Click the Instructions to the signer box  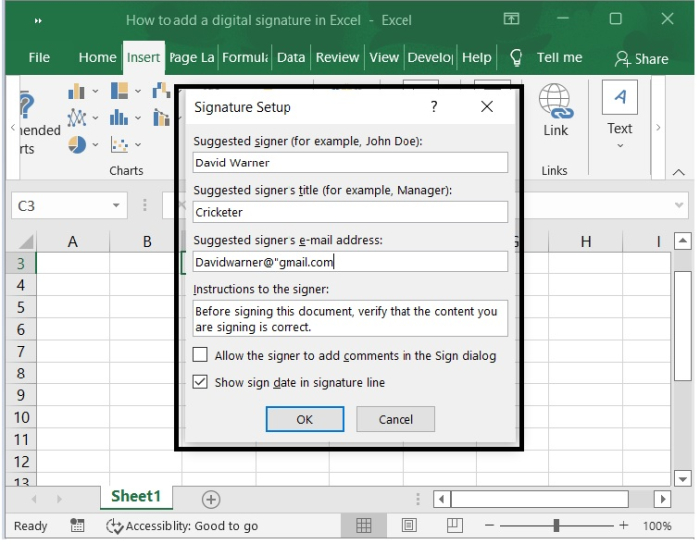350,319
